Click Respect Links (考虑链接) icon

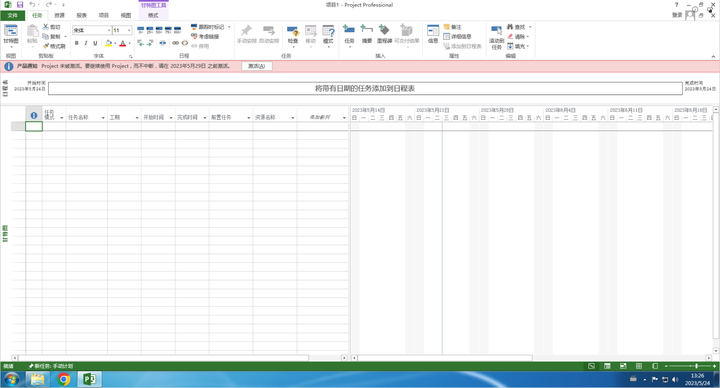click(194, 36)
